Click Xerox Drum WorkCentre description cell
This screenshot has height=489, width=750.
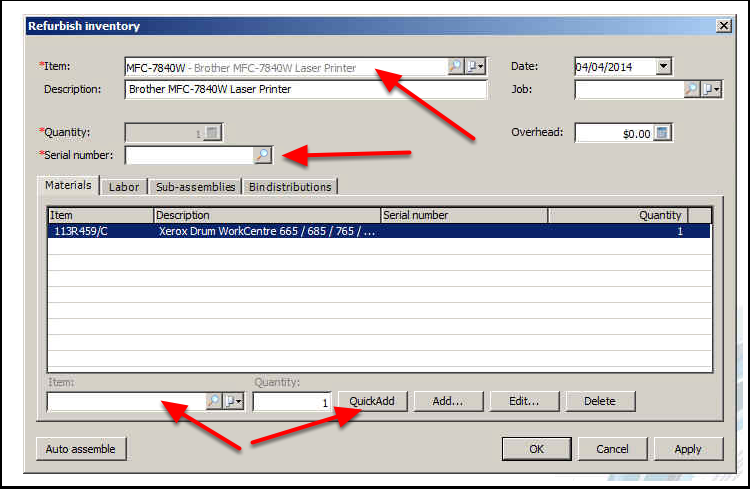[x=267, y=231]
